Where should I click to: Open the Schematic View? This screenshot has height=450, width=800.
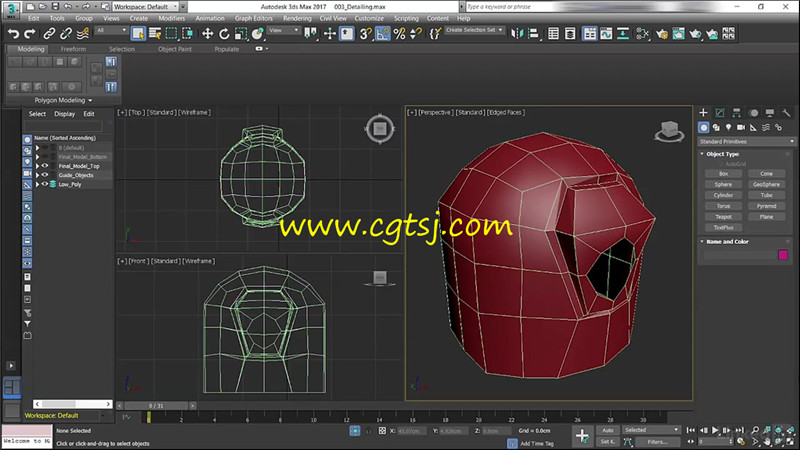pyautogui.click(x=623, y=34)
